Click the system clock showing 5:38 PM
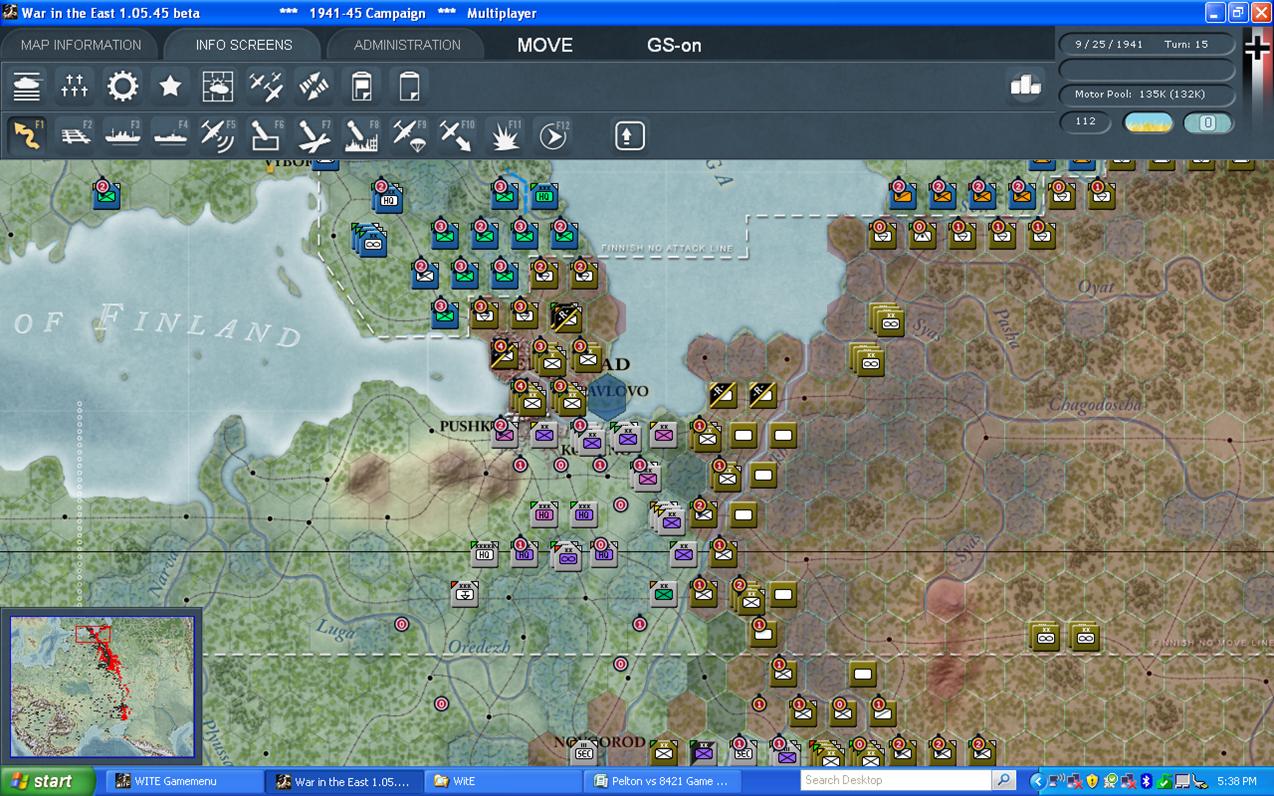The width and height of the screenshot is (1274, 796). pyautogui.click(x=1237, y=781)
